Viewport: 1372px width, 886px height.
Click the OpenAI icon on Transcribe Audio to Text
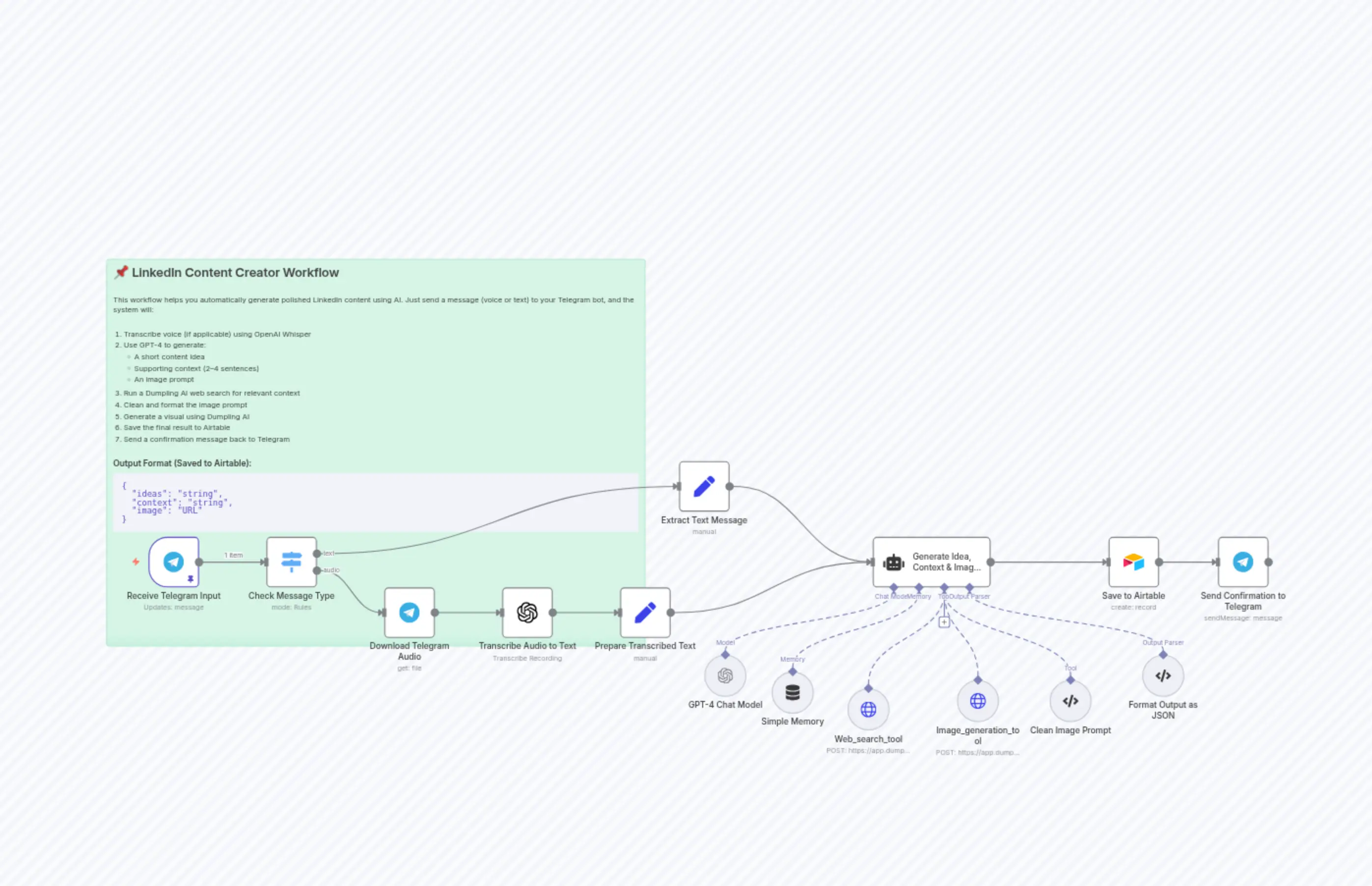coord(527,612)
